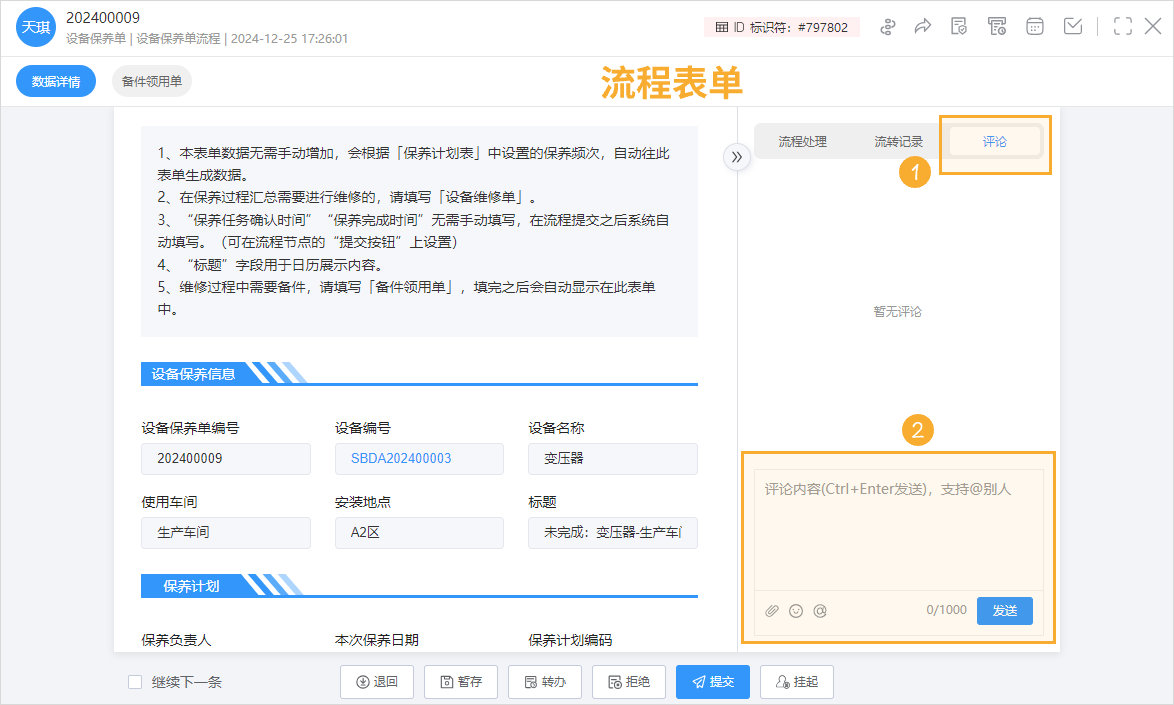The height and width of the screenshot is (705, 1174).
Task: Open the 备件领用单 tab
Action: click(x=151, y=82)
